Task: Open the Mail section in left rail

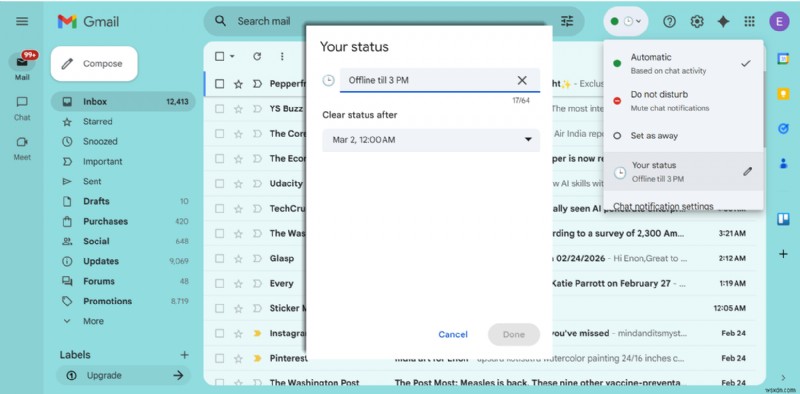Action: (x=22, y=66)
